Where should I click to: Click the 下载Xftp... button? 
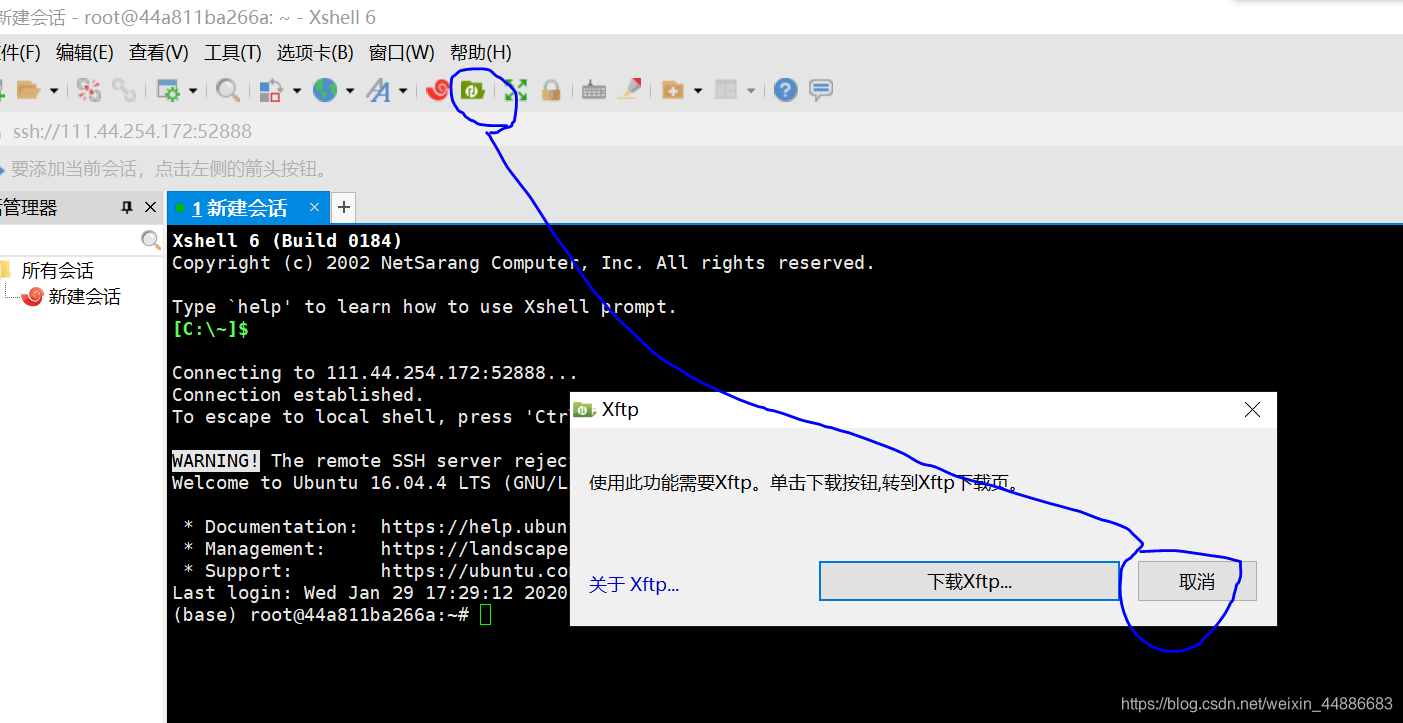pos(969,581)
